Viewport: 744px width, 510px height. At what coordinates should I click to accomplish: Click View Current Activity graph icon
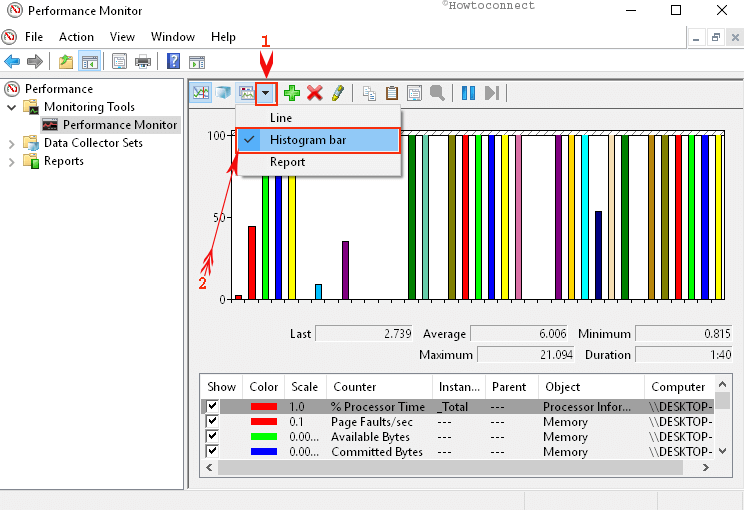pyautogui.click(x=201, y=93)
